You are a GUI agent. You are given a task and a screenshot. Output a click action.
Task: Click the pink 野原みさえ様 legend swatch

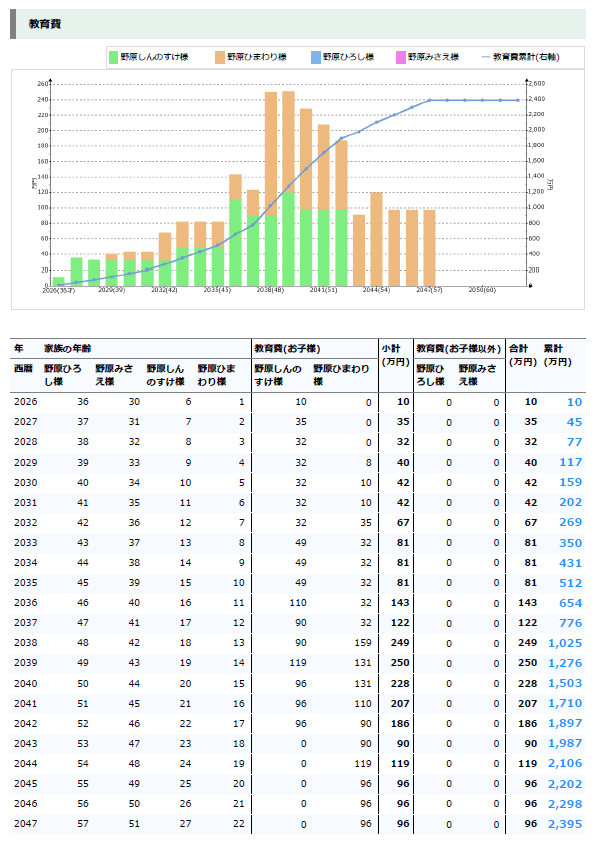[x=401, y=57]
